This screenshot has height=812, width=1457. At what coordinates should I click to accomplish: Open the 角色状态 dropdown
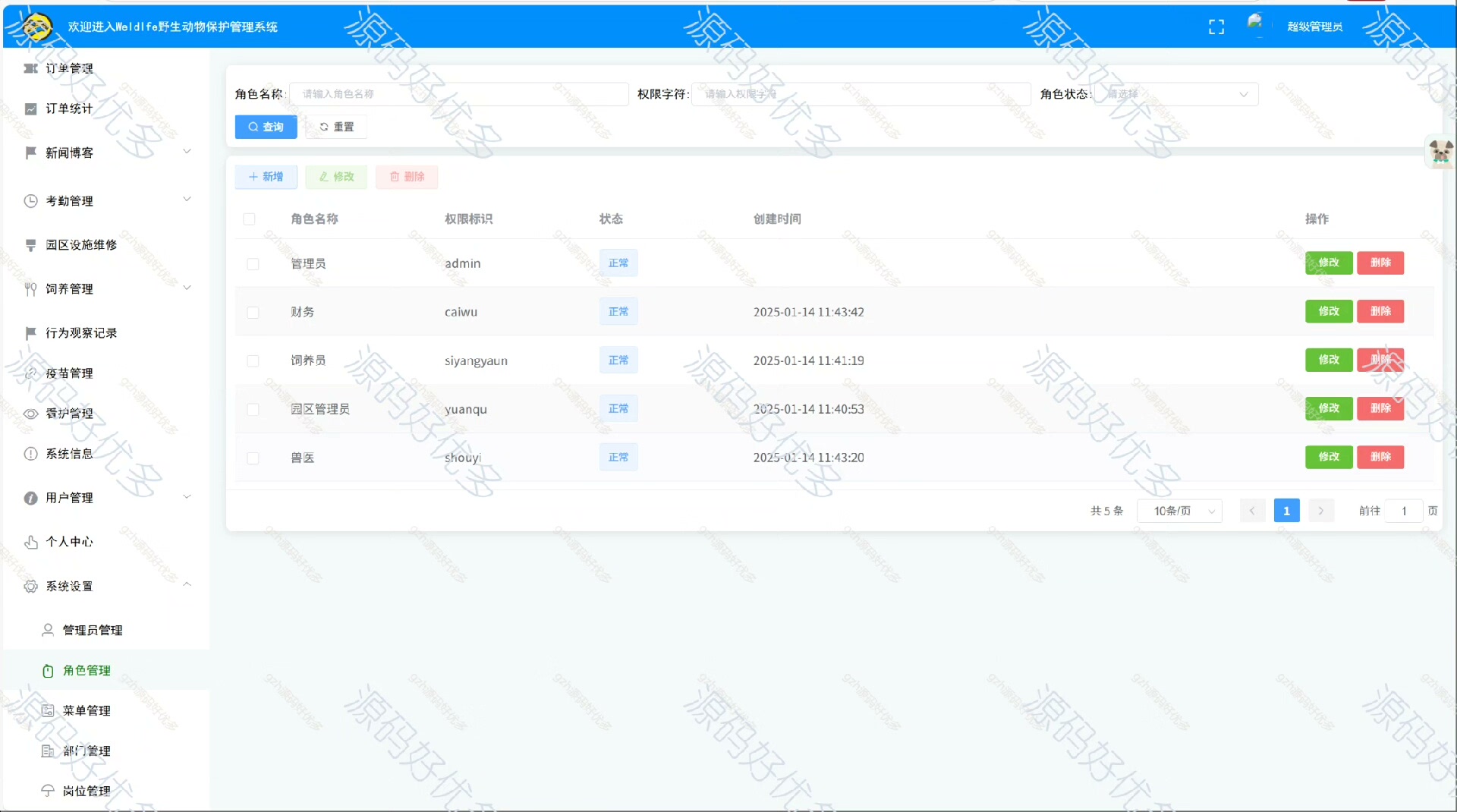tap(1175, 94)
